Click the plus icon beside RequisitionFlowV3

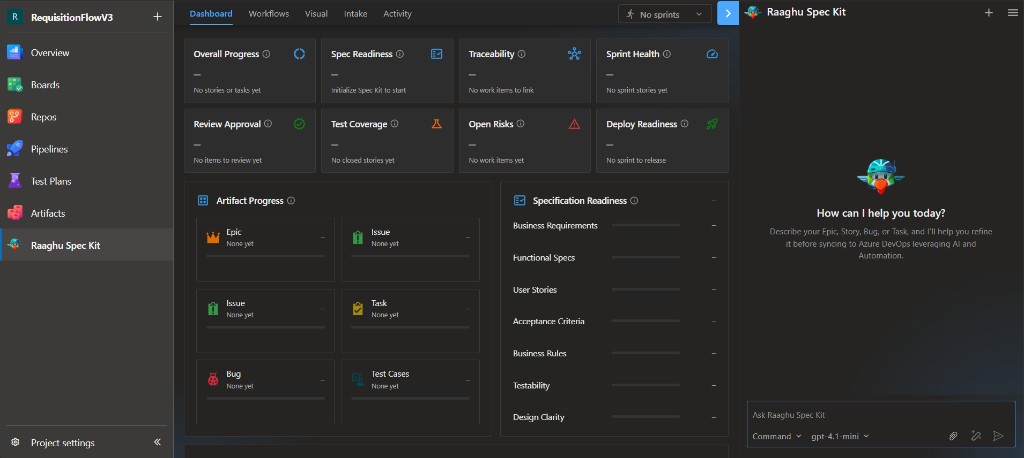tap(157, 17)
